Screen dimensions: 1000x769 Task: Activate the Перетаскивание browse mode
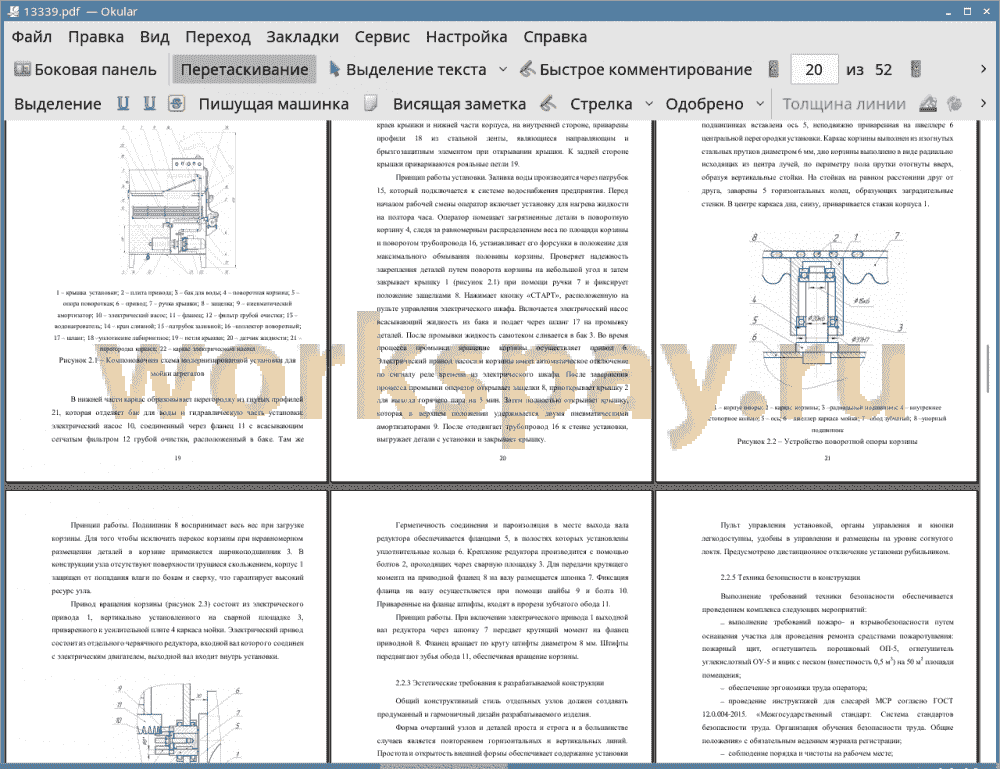[244, 70]
